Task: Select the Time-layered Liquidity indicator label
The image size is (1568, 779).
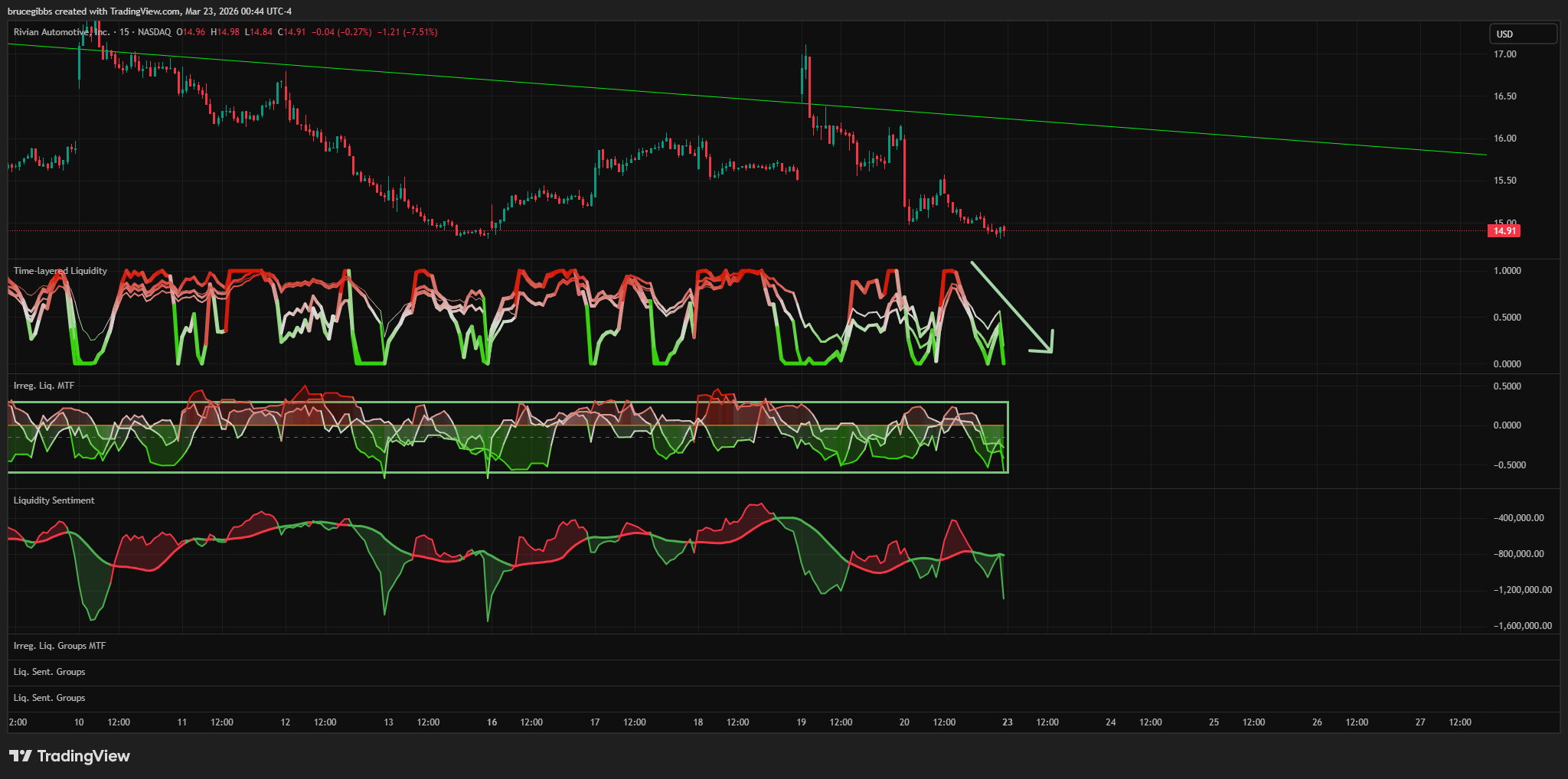Action: coord(60,271)
